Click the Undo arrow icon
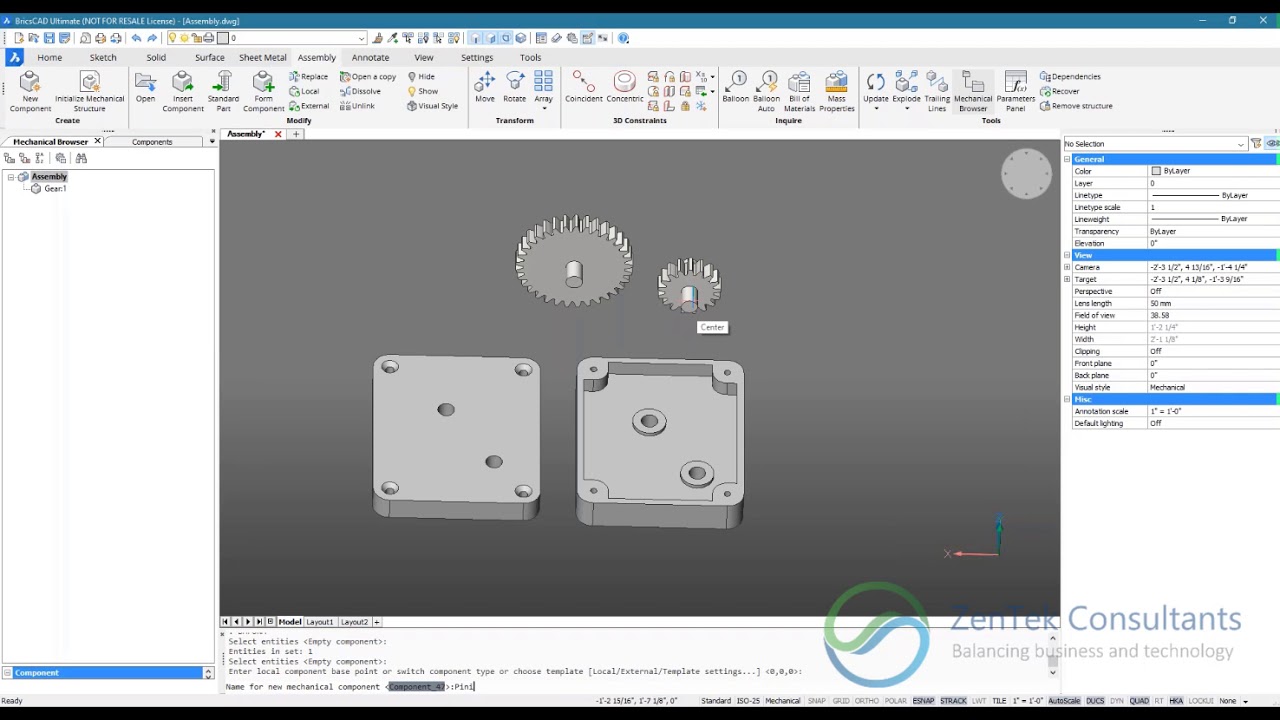The image size is (1280, 720). (x=136, y=38)
